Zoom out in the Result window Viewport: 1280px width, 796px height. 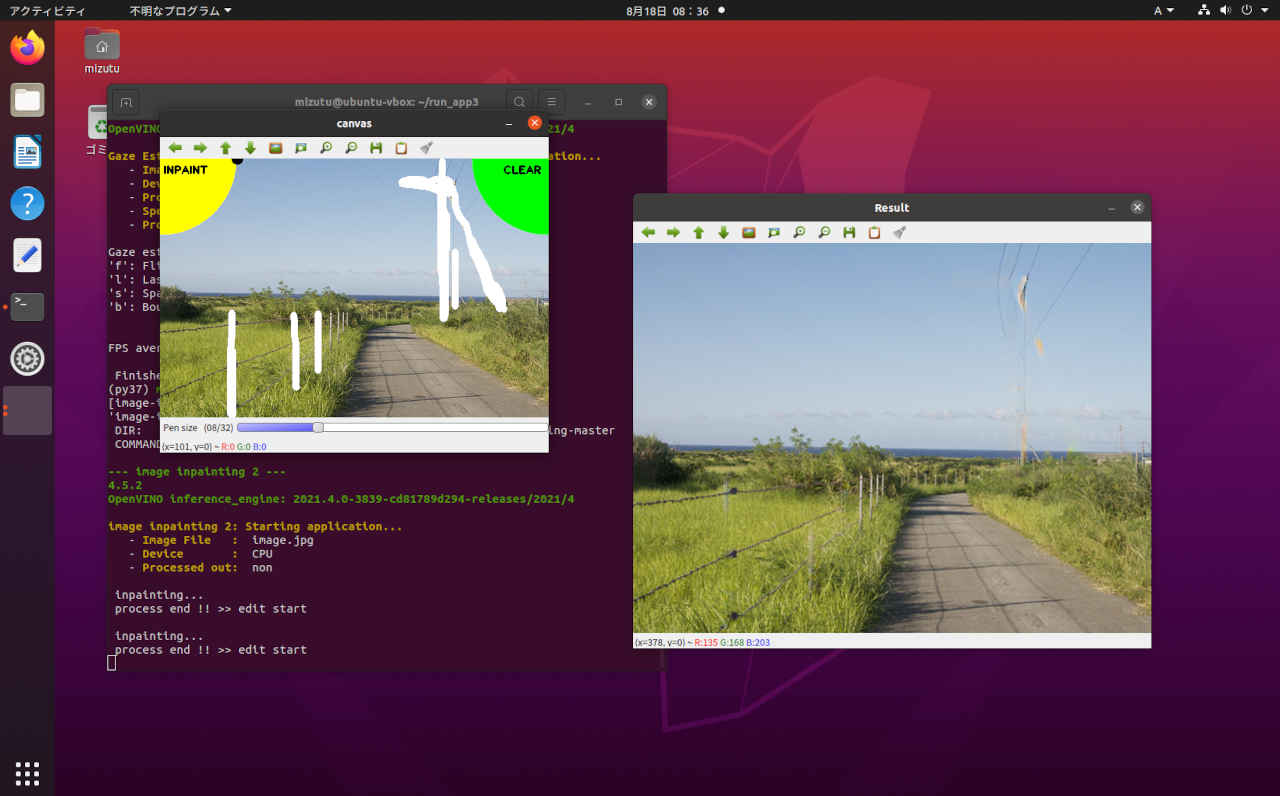click(x=823, y=231)
